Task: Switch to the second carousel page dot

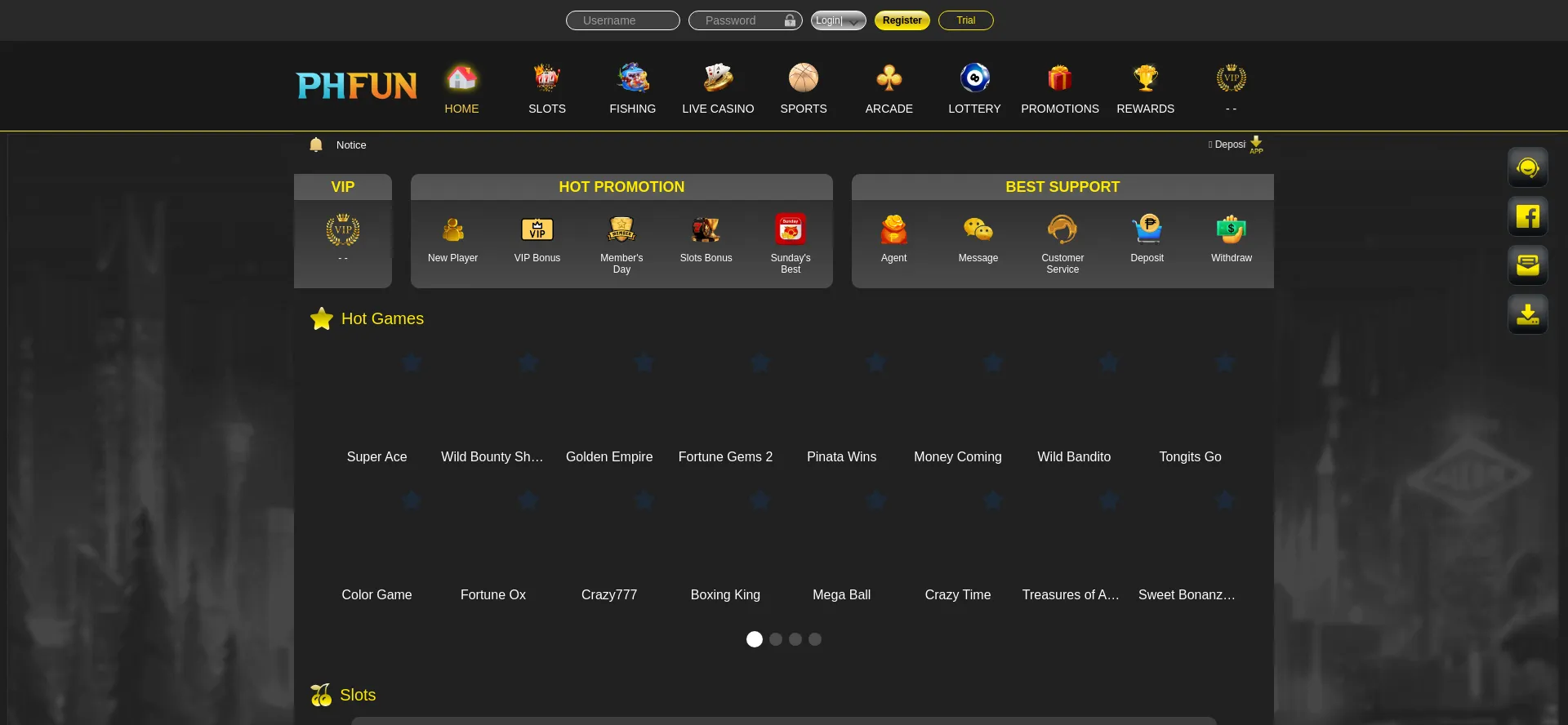Action: tap(776, 639)
